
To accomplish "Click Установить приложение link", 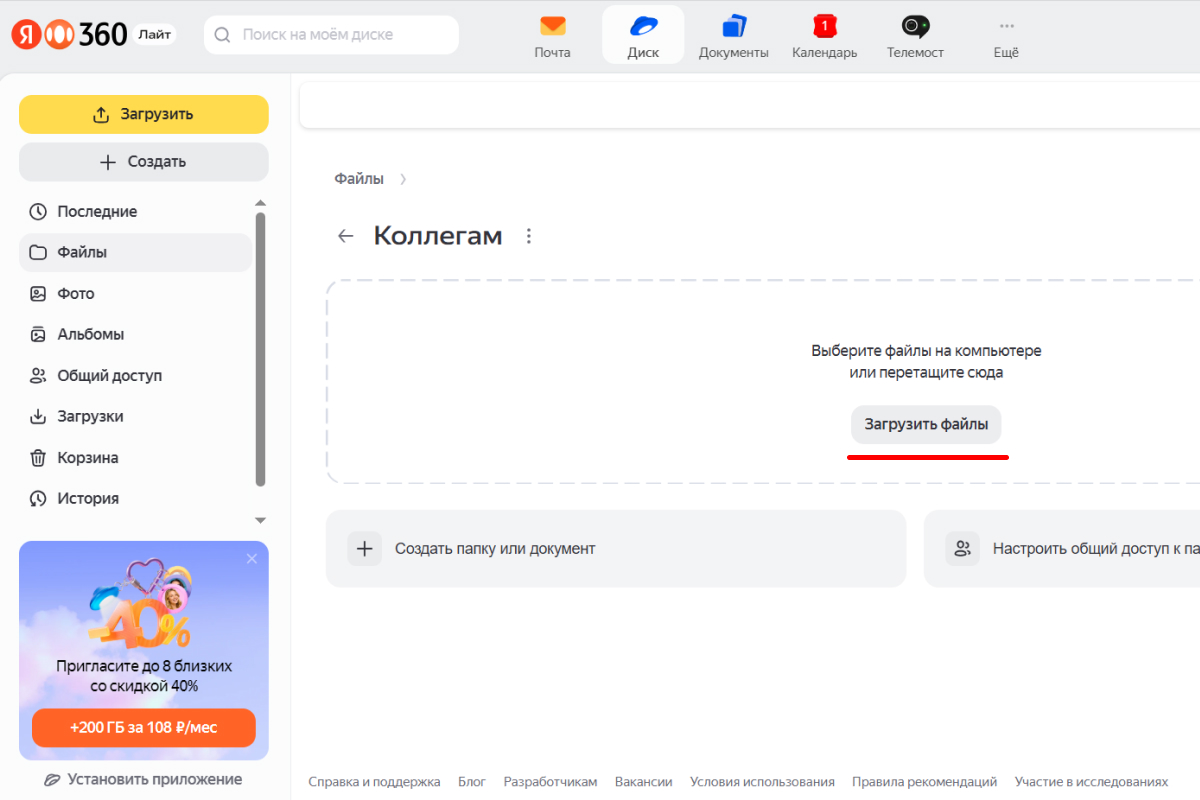I will point(144,779).
